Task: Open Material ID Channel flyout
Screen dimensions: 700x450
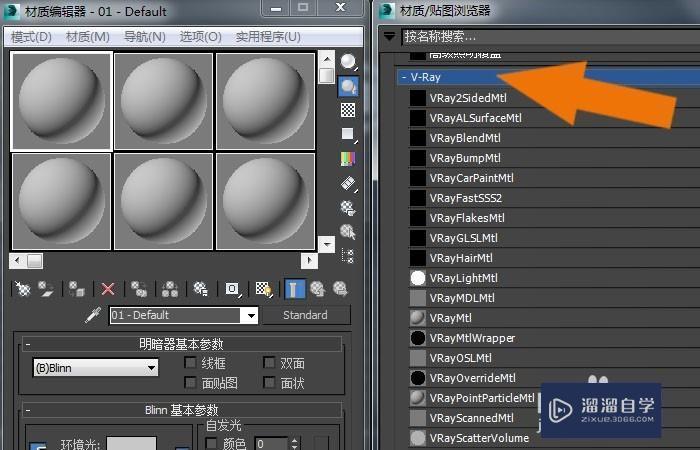Action: [233, 289]
